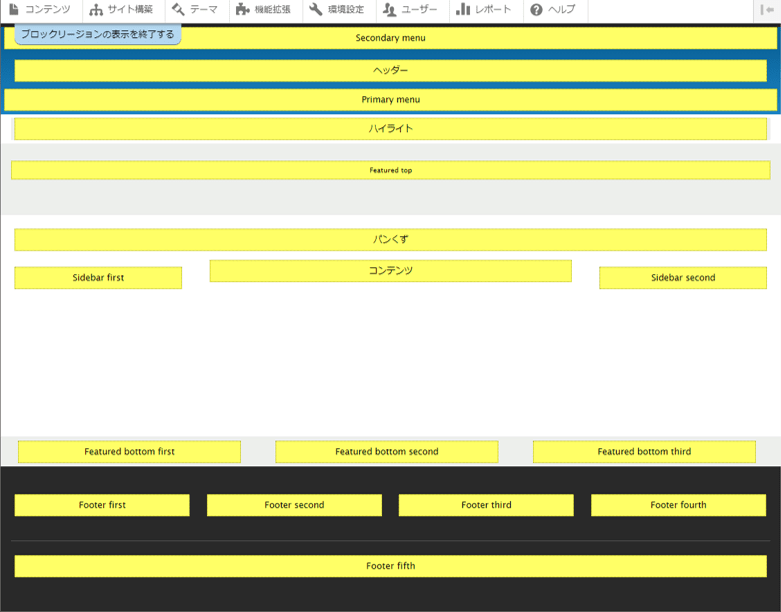
Task: Click the ブロックリージョンの表示を終了する link
Action: (97, 35)
